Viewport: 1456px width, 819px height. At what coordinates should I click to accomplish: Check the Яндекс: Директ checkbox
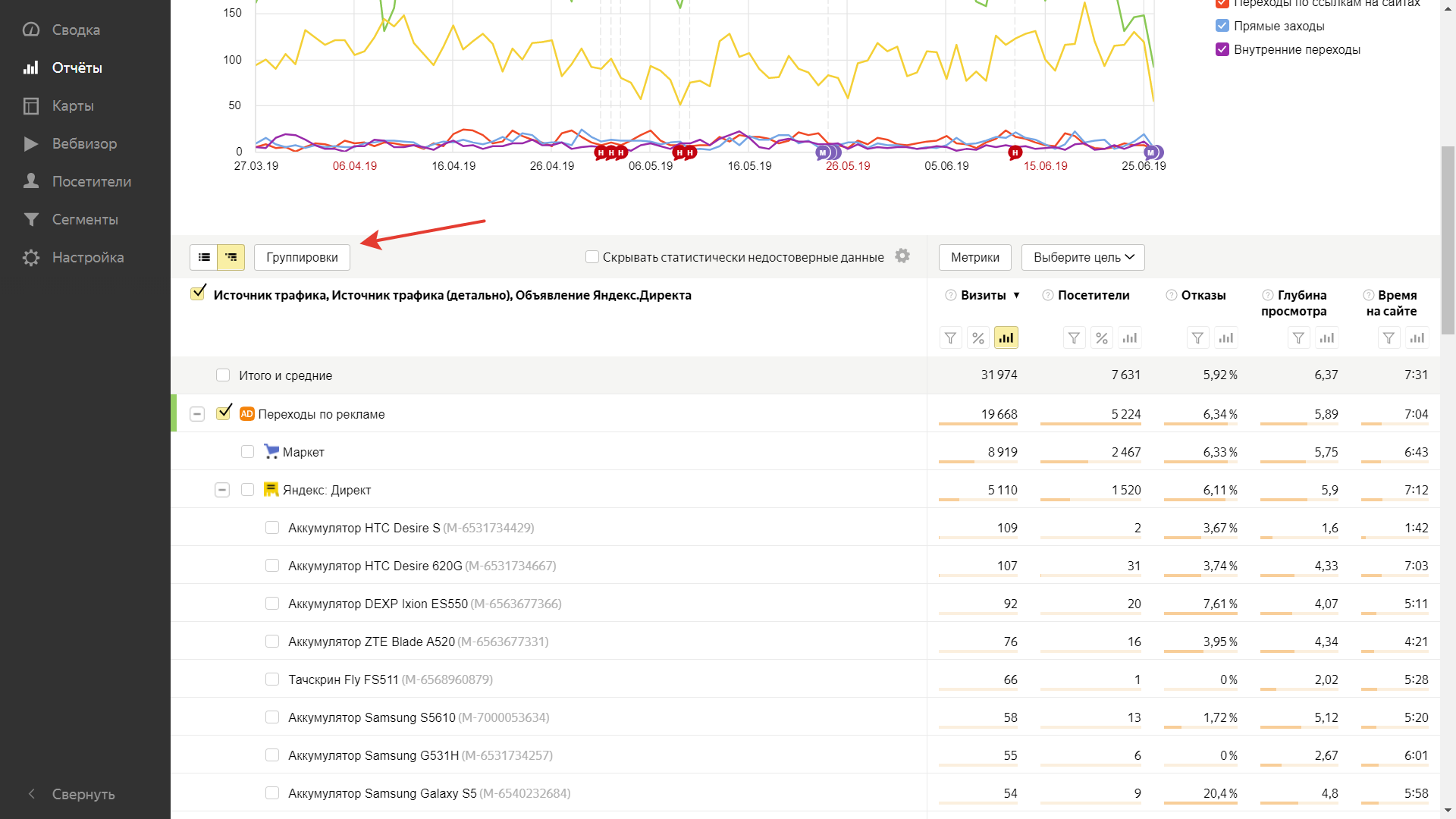247,490
